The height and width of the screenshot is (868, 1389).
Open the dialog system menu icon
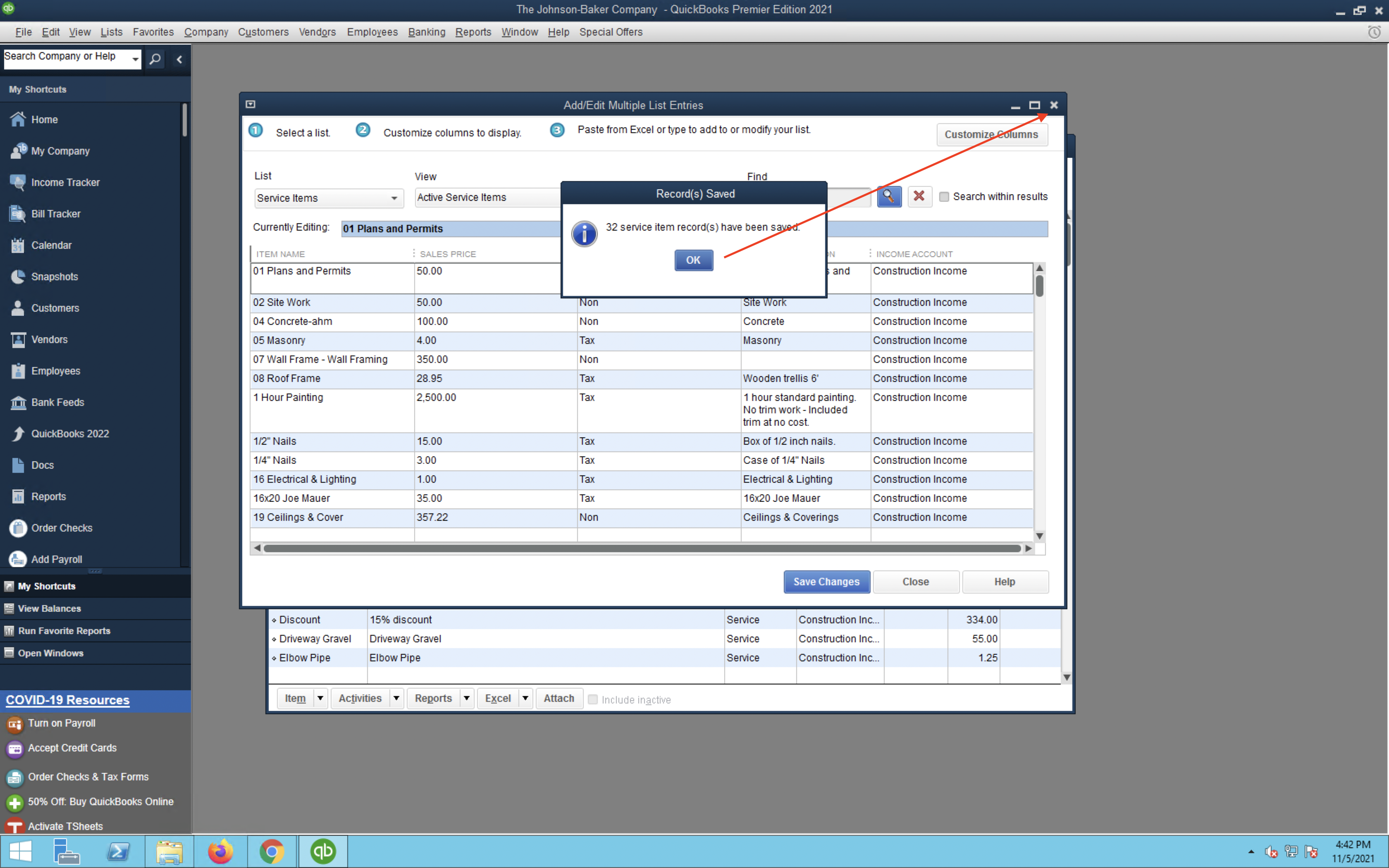click(x=250, y=105)
